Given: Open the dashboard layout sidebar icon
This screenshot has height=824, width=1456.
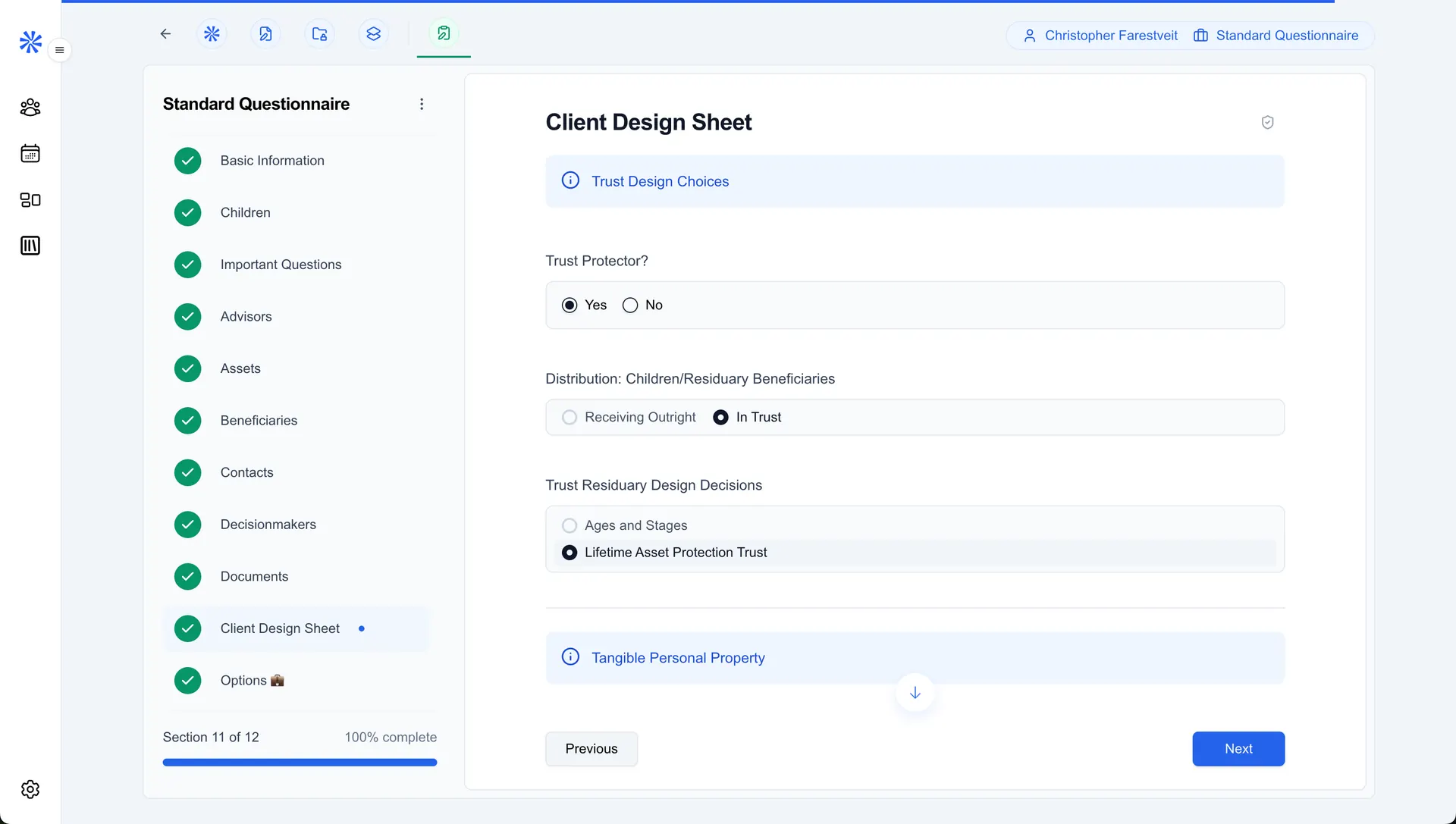Looking at the screenshot, I should pos(30,200).
